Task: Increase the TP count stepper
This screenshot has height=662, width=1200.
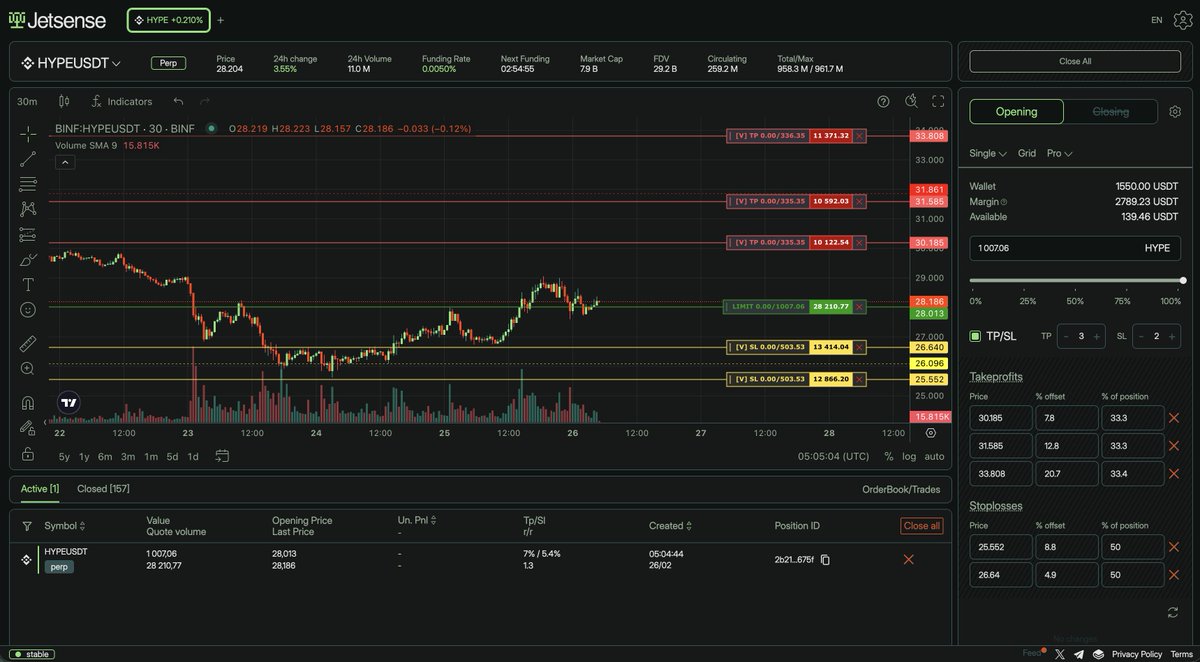Action: [1097, 336]
